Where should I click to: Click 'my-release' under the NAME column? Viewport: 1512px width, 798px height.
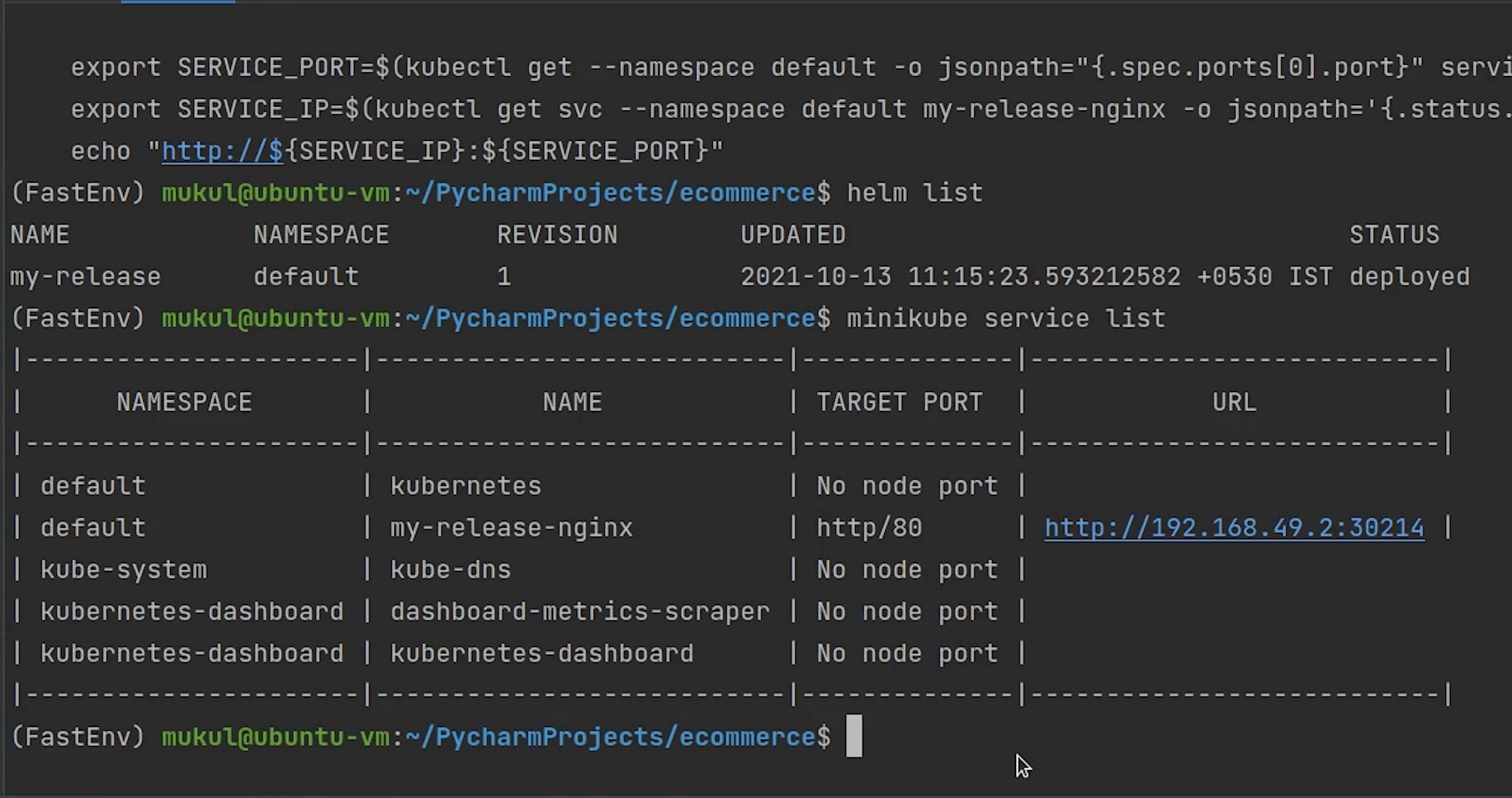[86, 277]
